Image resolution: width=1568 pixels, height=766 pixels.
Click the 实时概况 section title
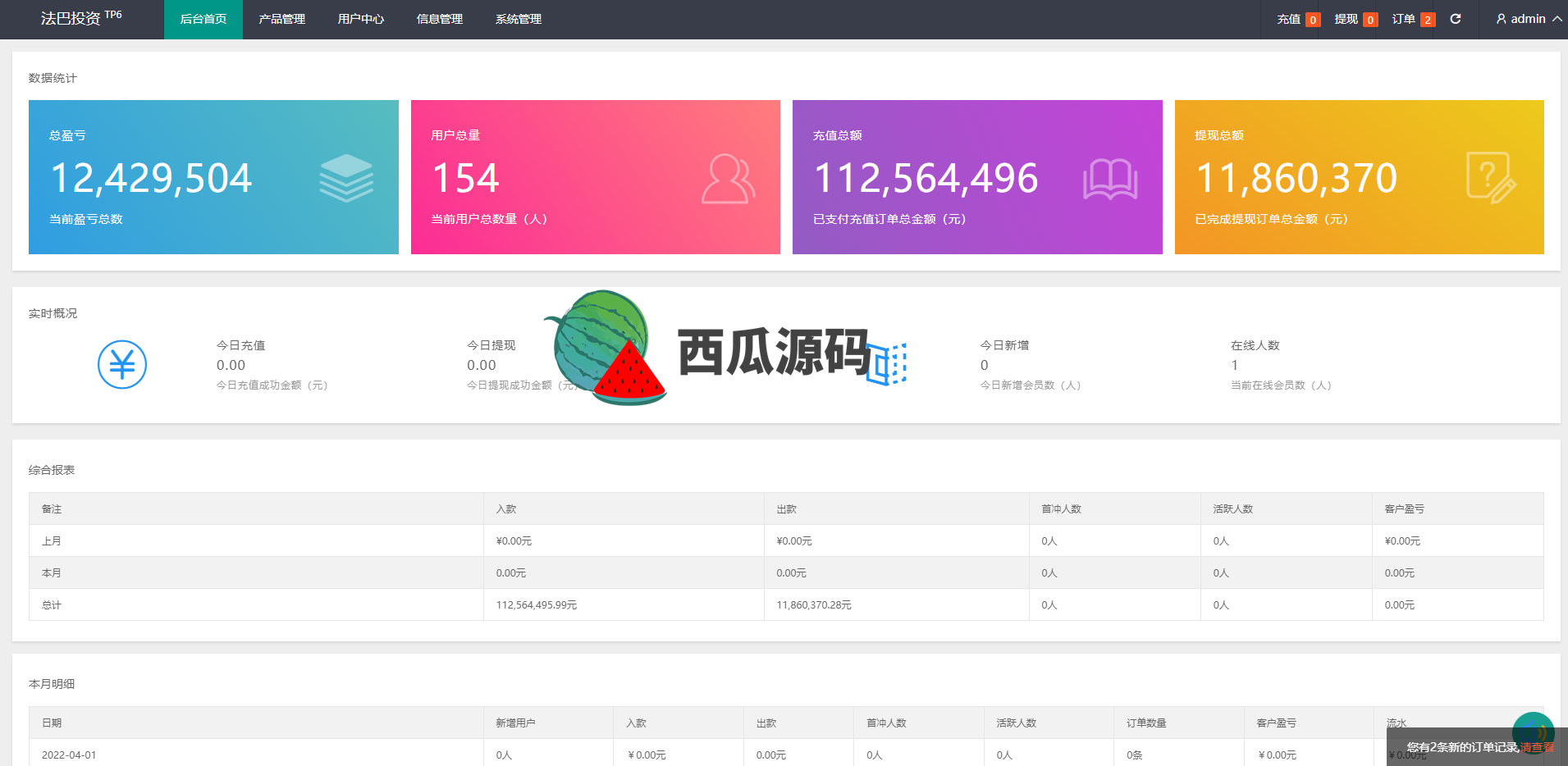pyautogui.click(x=53, y=313)
